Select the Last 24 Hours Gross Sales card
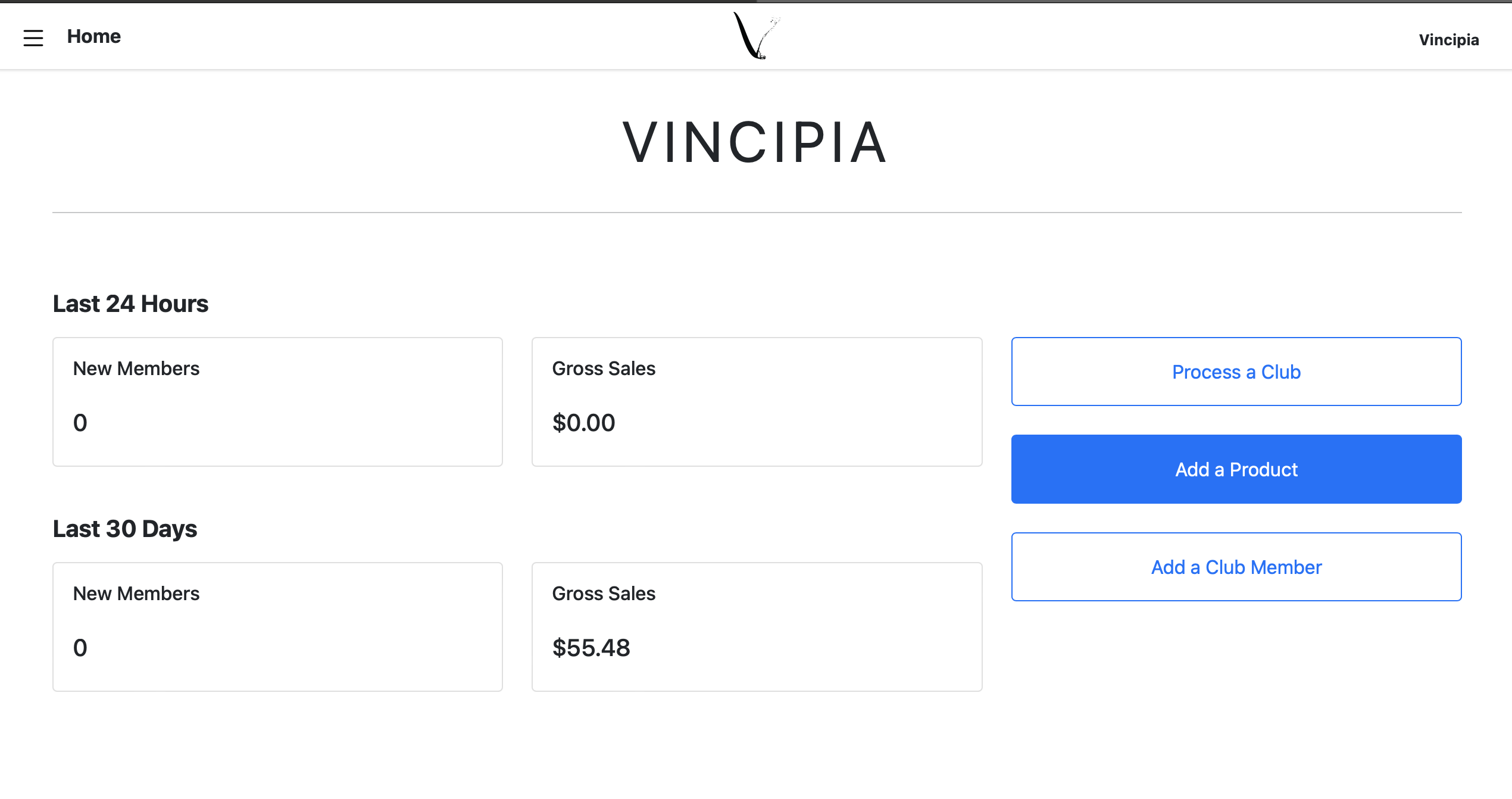The height and width of the screenshot is (799, 1512). tap(757, 402)
